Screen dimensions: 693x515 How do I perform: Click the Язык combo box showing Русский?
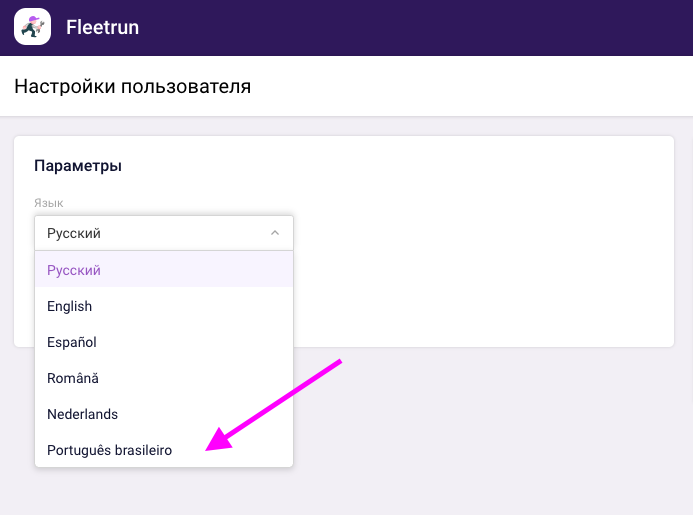click(150, 233)
